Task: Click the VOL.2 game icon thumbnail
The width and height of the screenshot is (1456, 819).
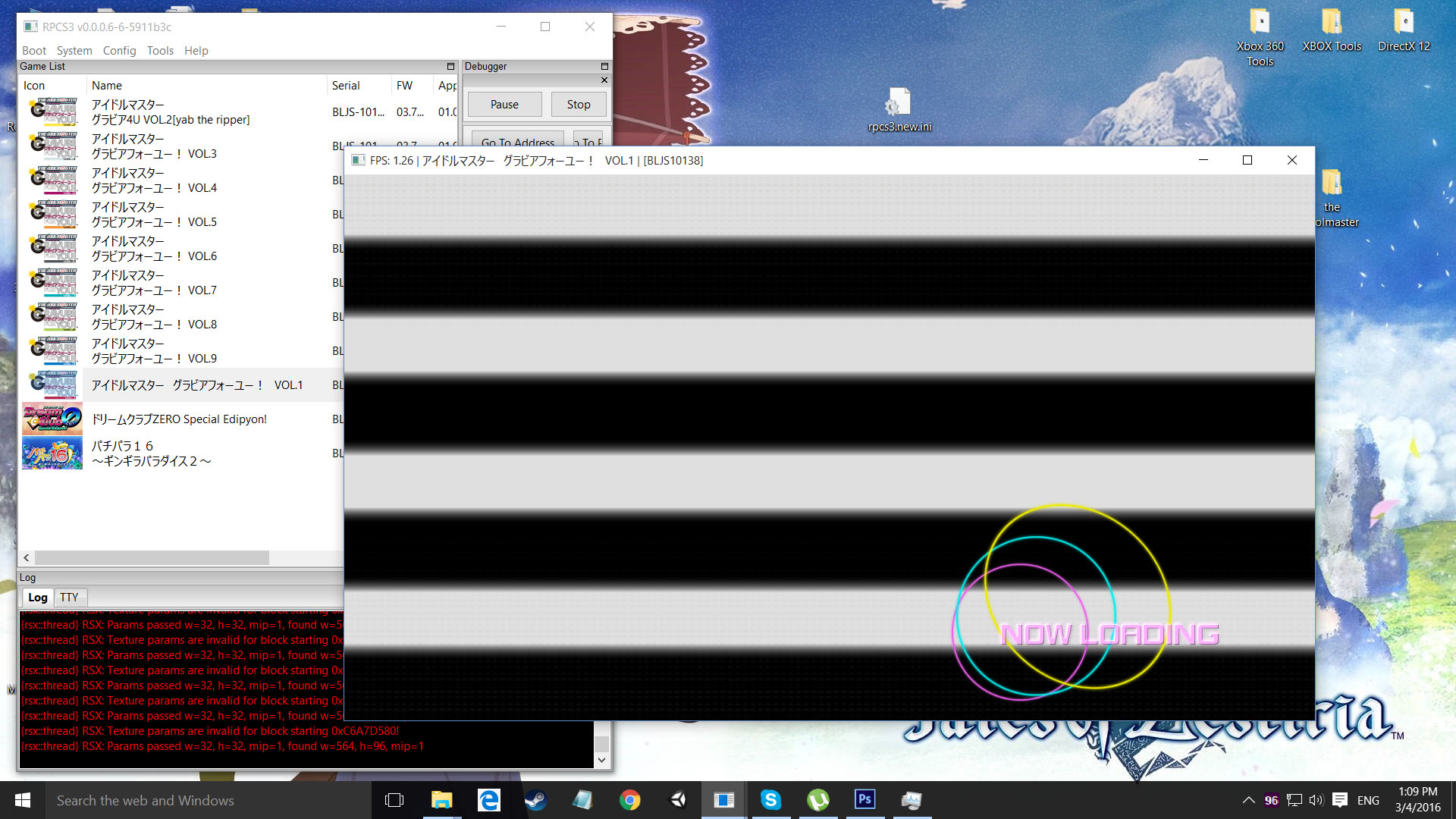Action: 52,111
